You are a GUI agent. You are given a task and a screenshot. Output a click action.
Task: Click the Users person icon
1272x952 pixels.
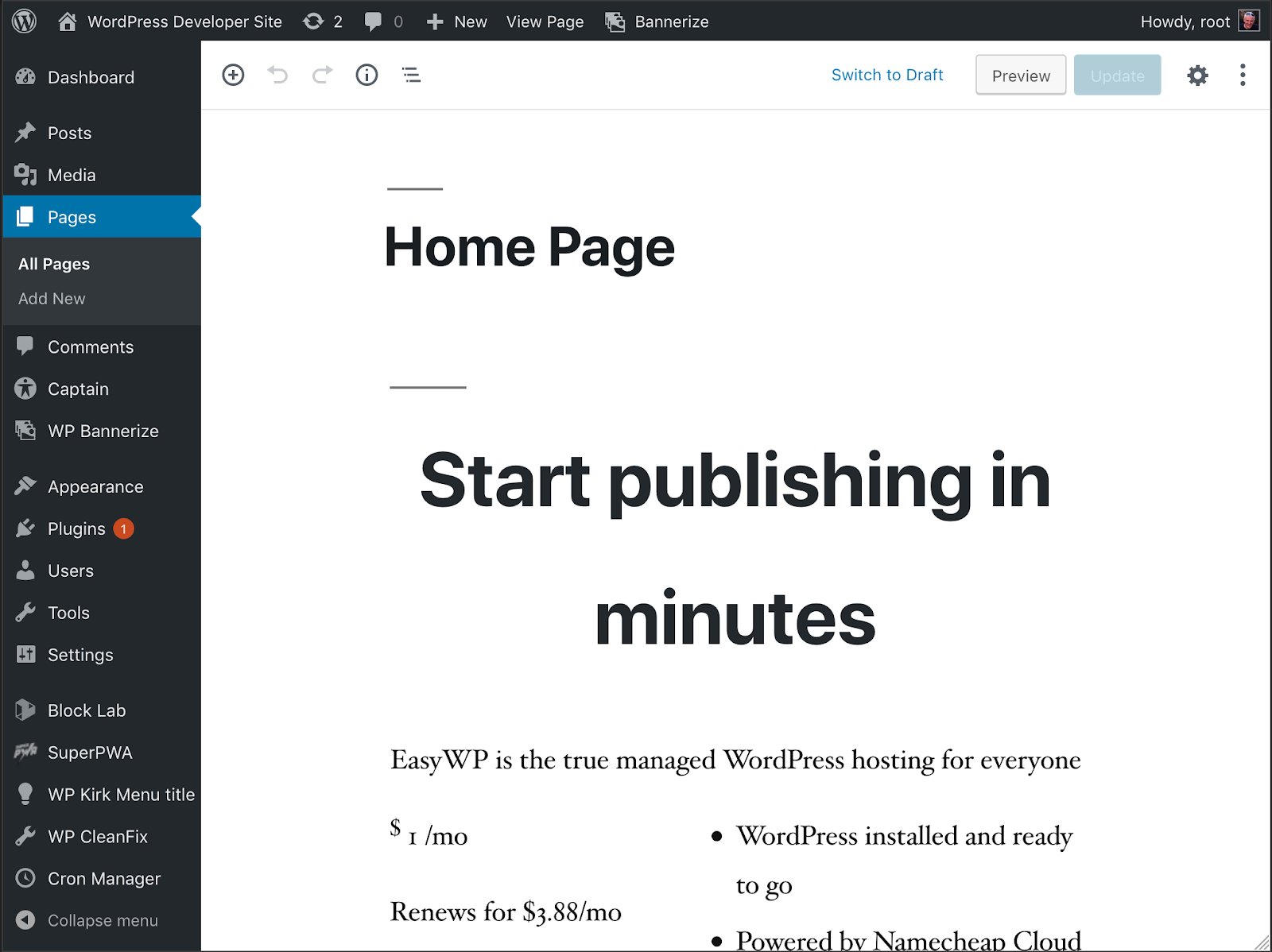(x=25, y=571)
